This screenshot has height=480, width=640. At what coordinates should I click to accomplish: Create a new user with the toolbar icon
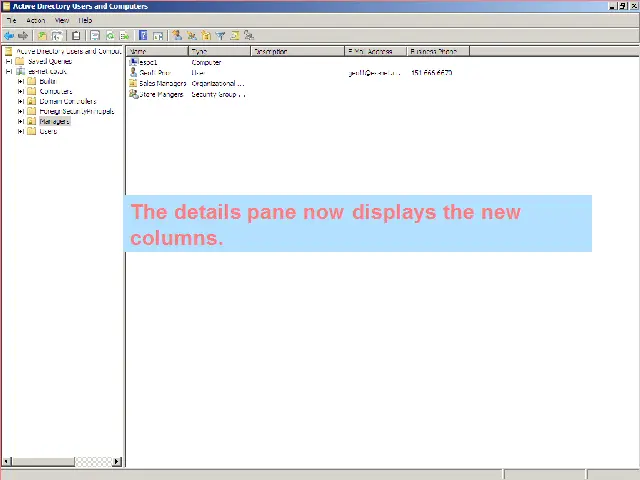[177, 36]
